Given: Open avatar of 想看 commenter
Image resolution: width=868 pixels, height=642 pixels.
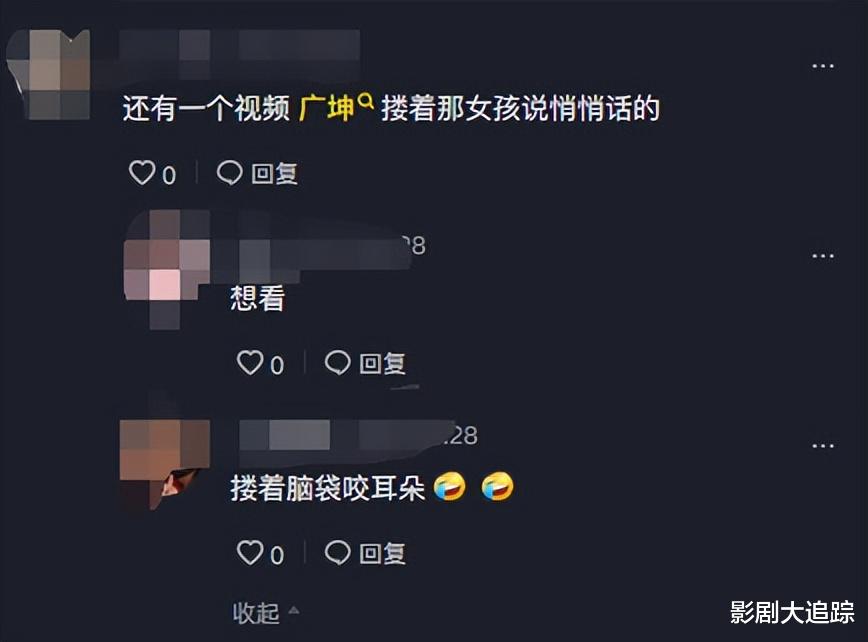Looking at the screenshot, I should pos(166,268).
